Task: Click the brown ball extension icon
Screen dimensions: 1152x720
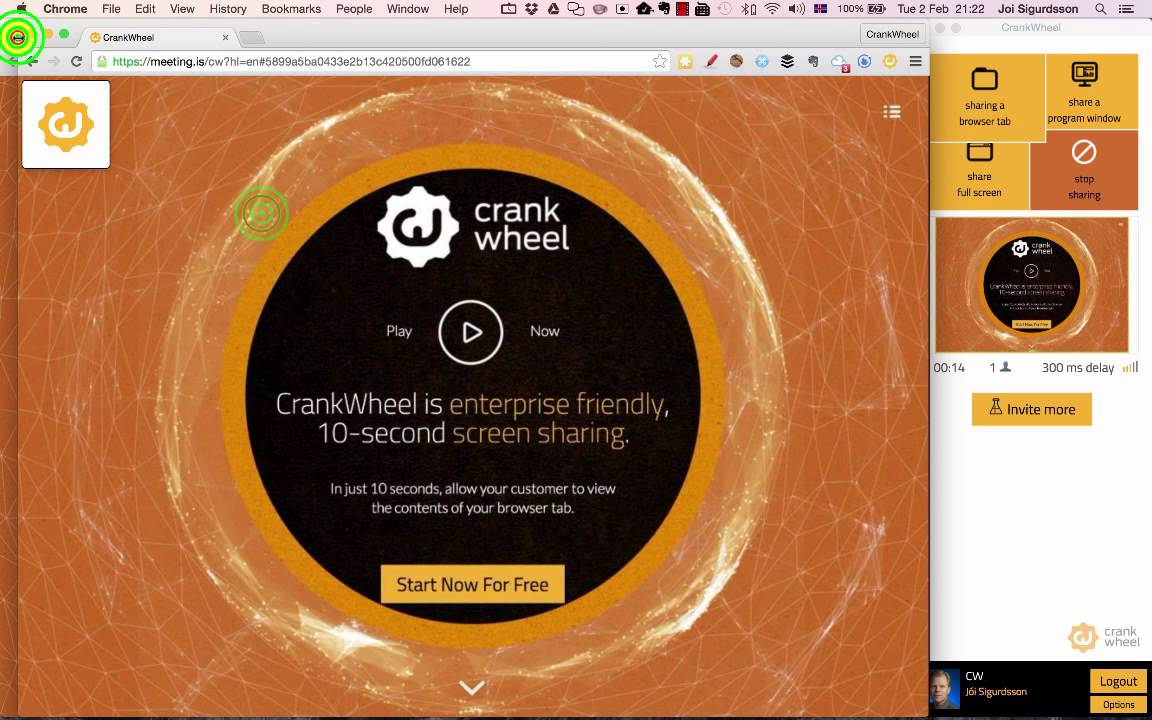Action: click(x=736, y=62)
